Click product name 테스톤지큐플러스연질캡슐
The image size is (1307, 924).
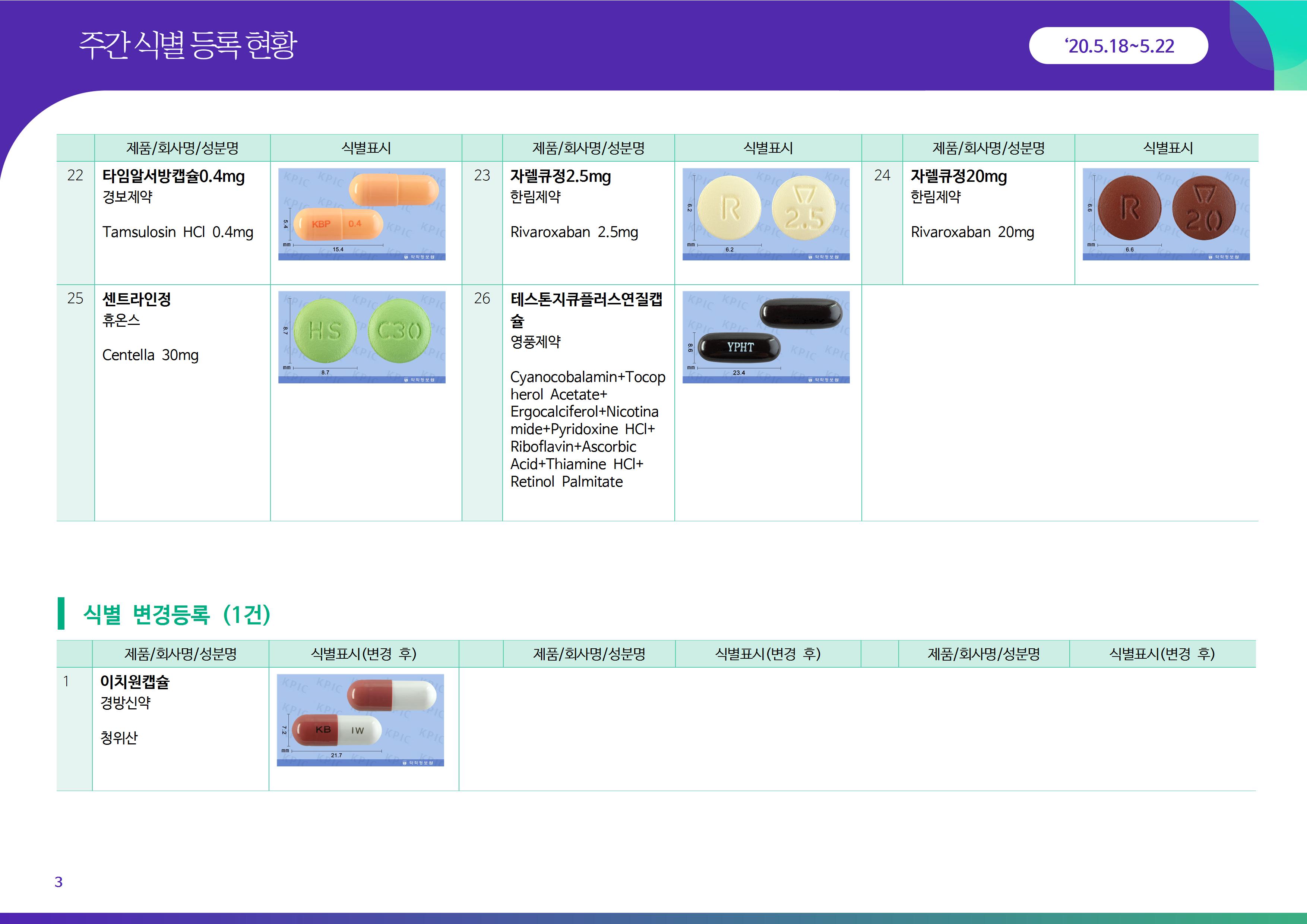pyautogui.click(x=586, y=300)
